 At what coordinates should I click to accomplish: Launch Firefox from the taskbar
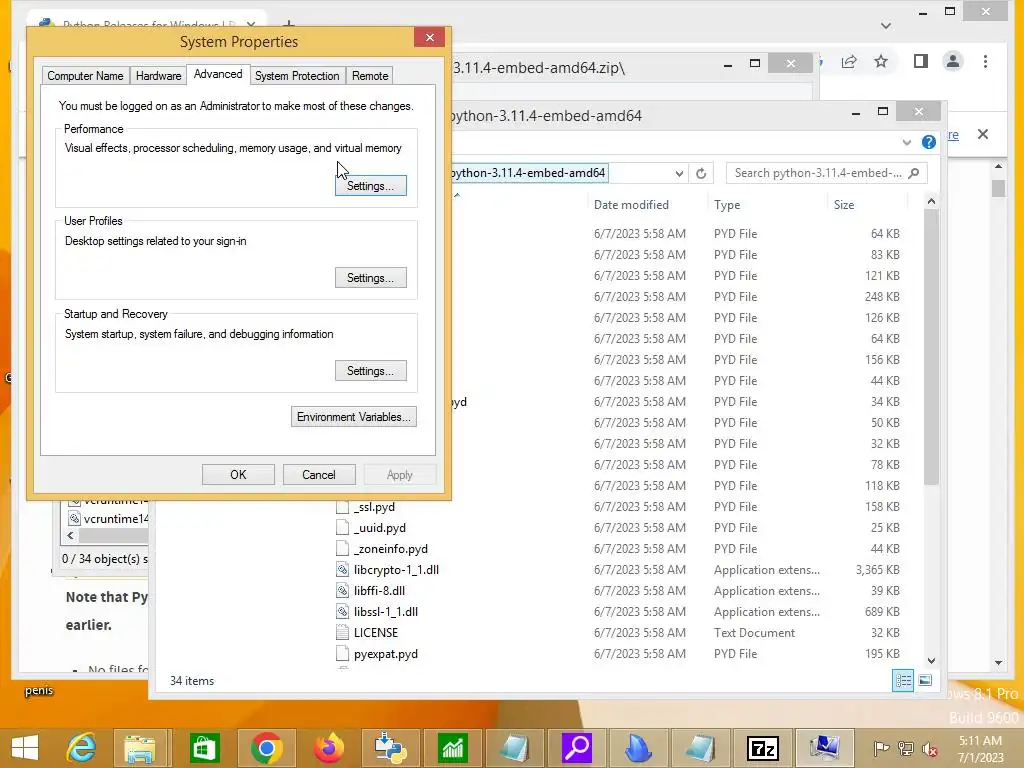click(328, 747)
